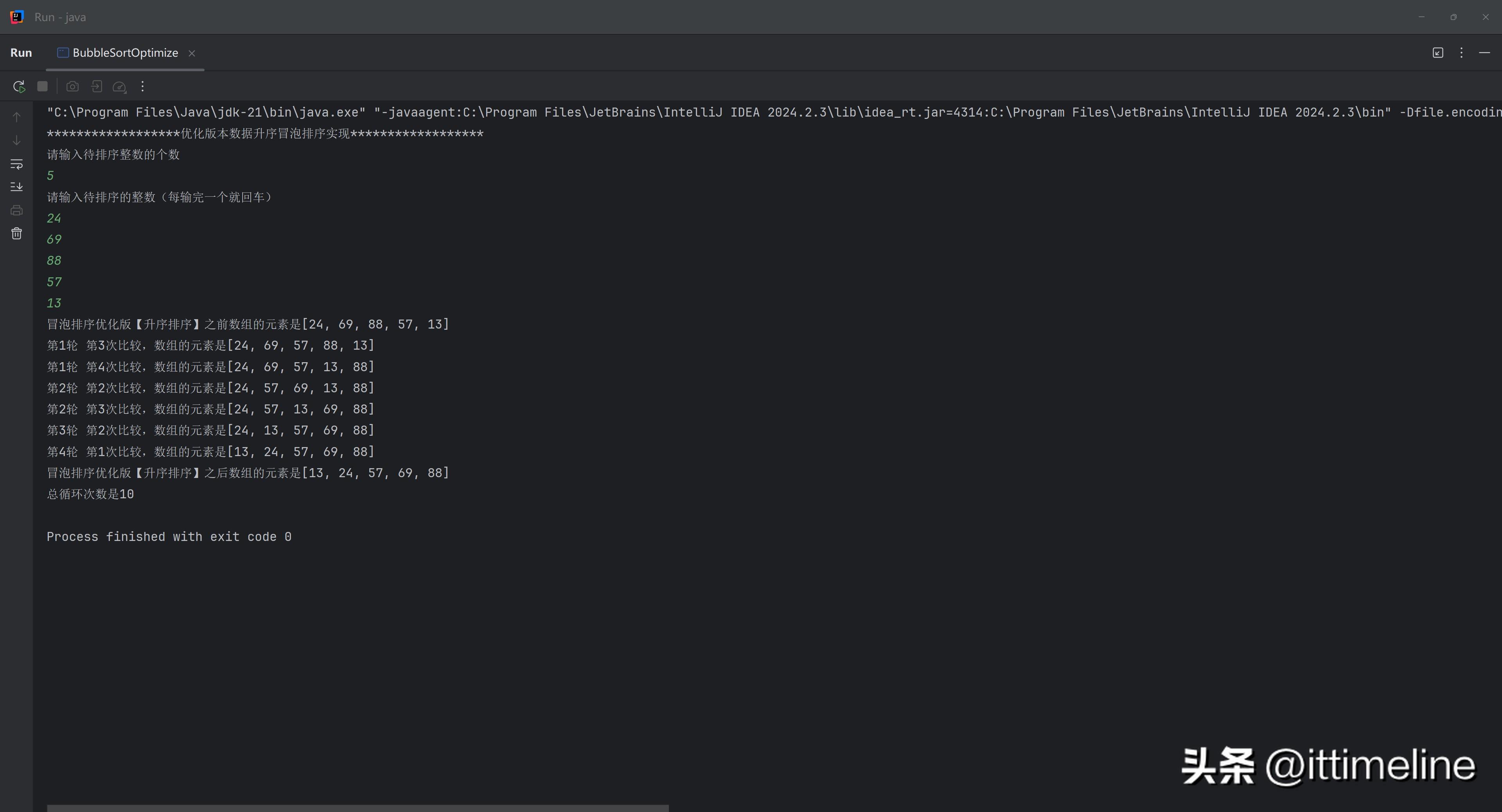Screen dimensions: 1502x812
Task: Close the BubbleSortOptimize tab
Action: (192, 54)
